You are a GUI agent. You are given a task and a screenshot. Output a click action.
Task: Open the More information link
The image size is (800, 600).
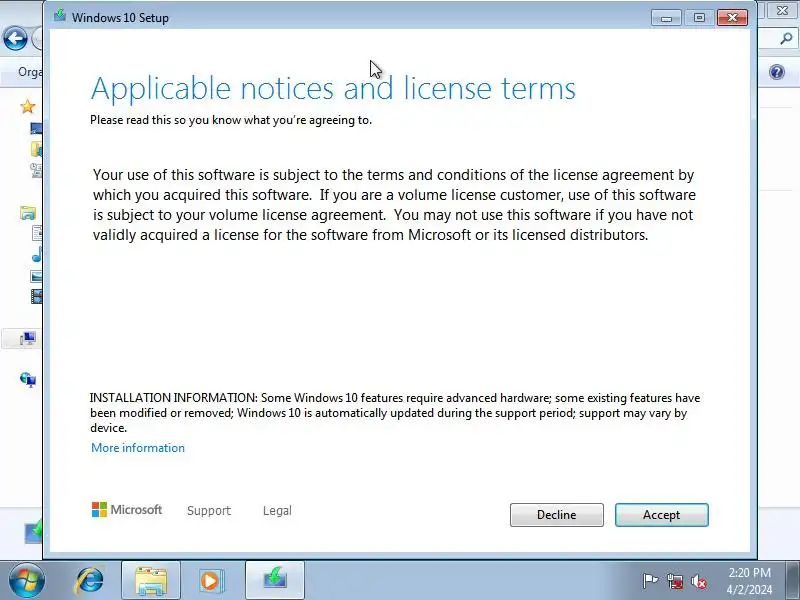pos(138,448)
